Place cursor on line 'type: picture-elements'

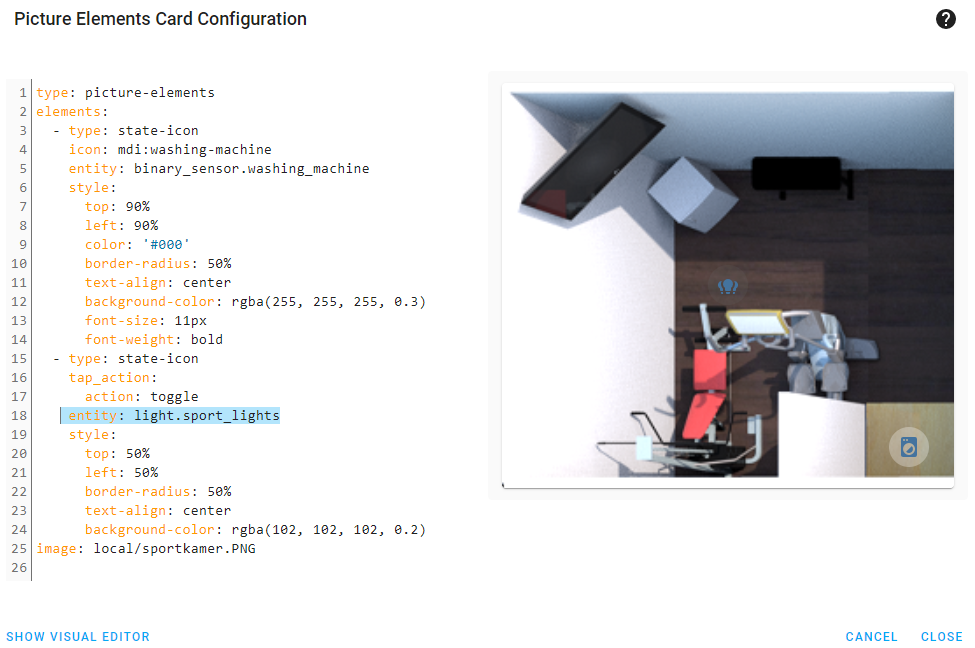125,93
